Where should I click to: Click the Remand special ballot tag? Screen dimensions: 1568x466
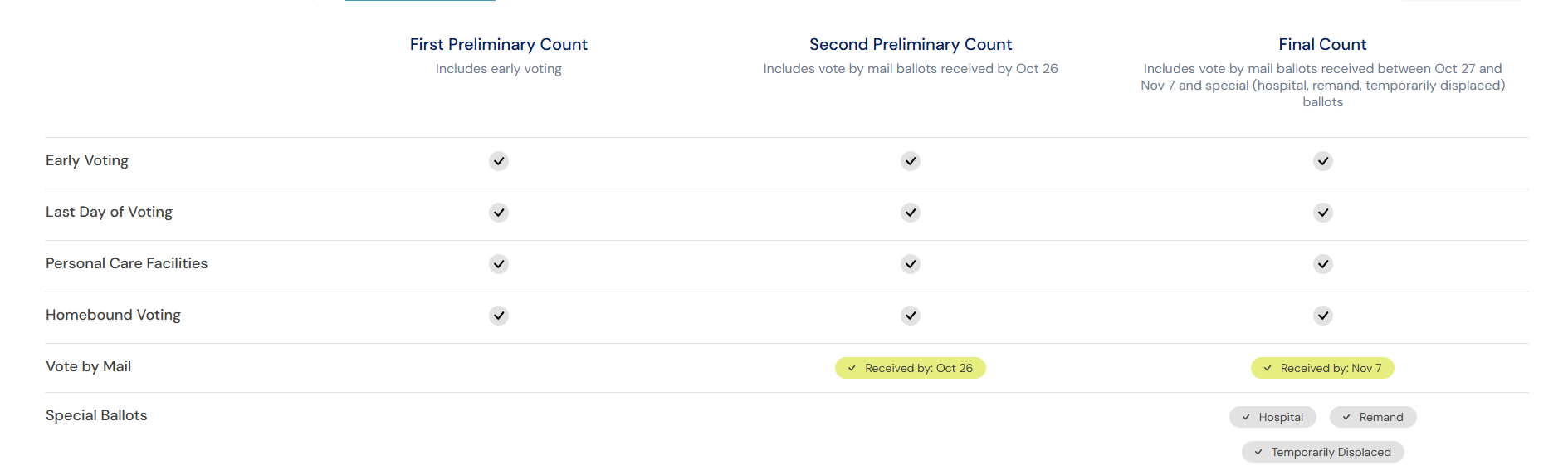click(1373, 417)
